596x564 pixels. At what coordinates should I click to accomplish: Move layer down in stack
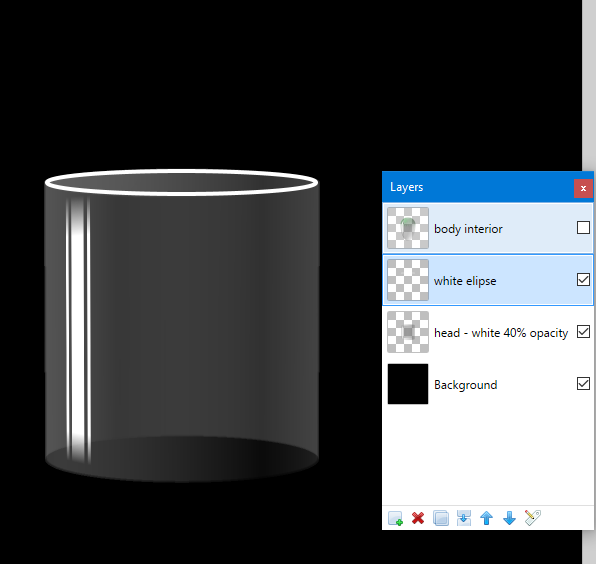point(509,518)
